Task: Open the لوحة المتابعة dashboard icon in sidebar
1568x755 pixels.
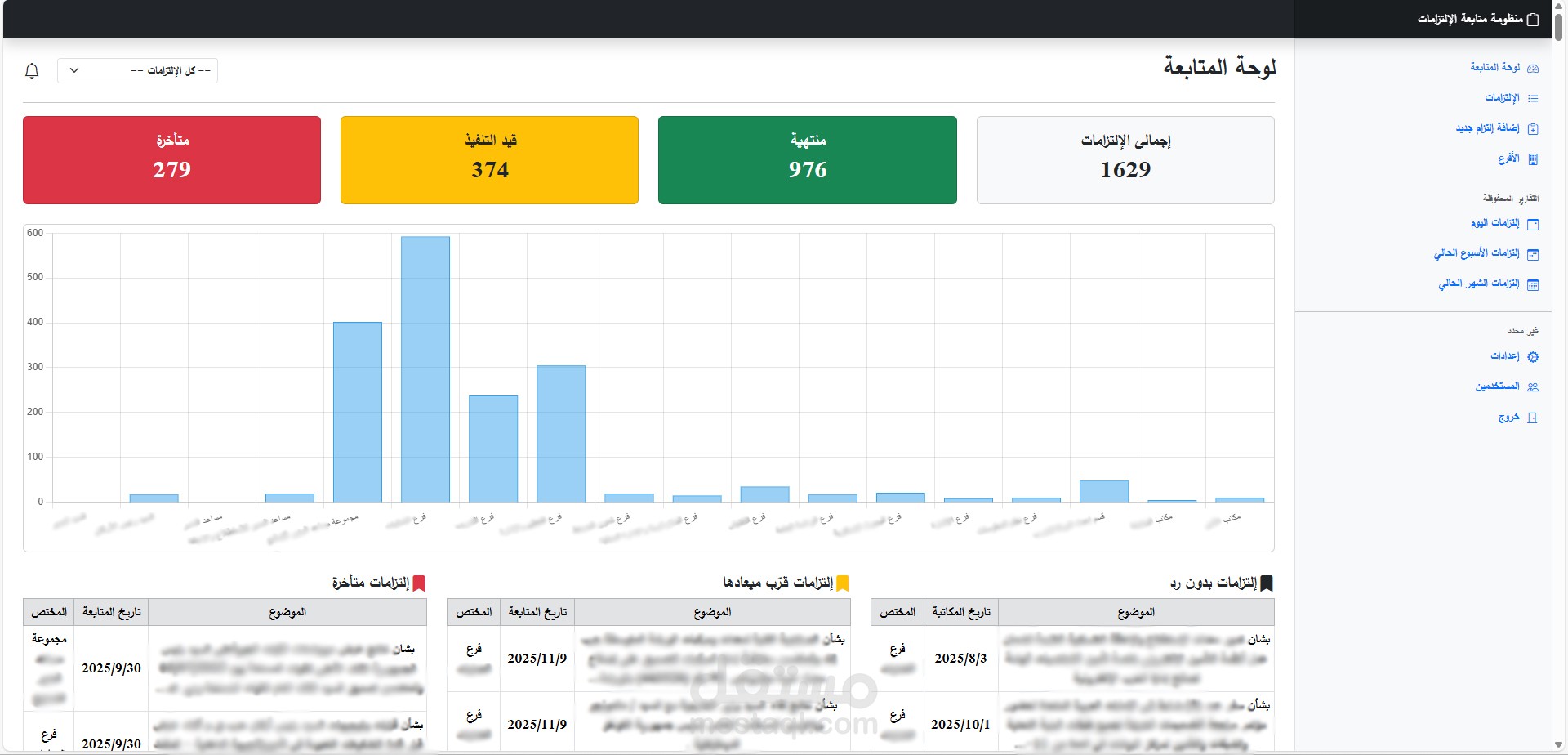Action: pos(1533,68)
